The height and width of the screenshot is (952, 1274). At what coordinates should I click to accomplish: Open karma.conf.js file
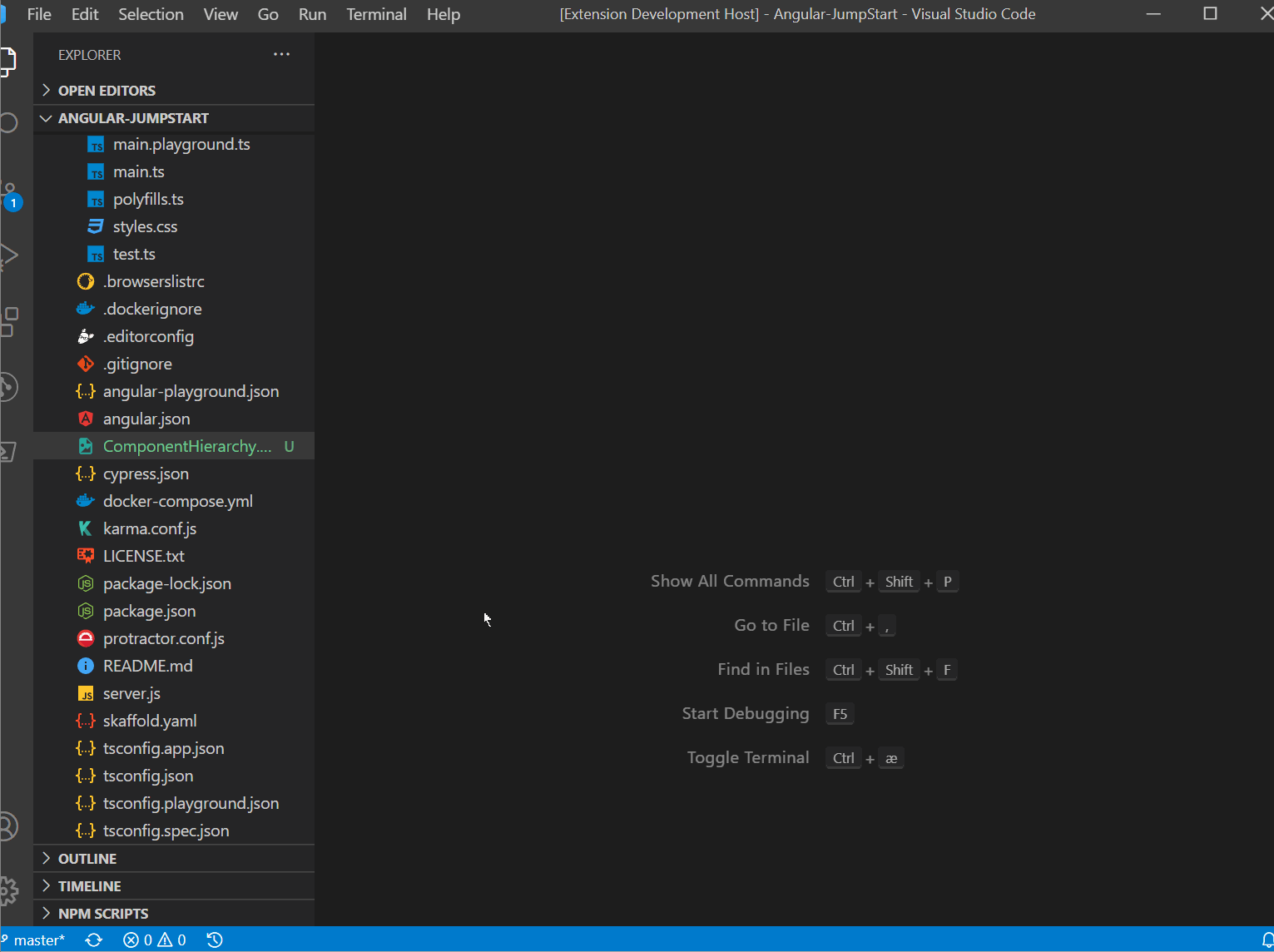pyautogui.click(x=174, y=528)
